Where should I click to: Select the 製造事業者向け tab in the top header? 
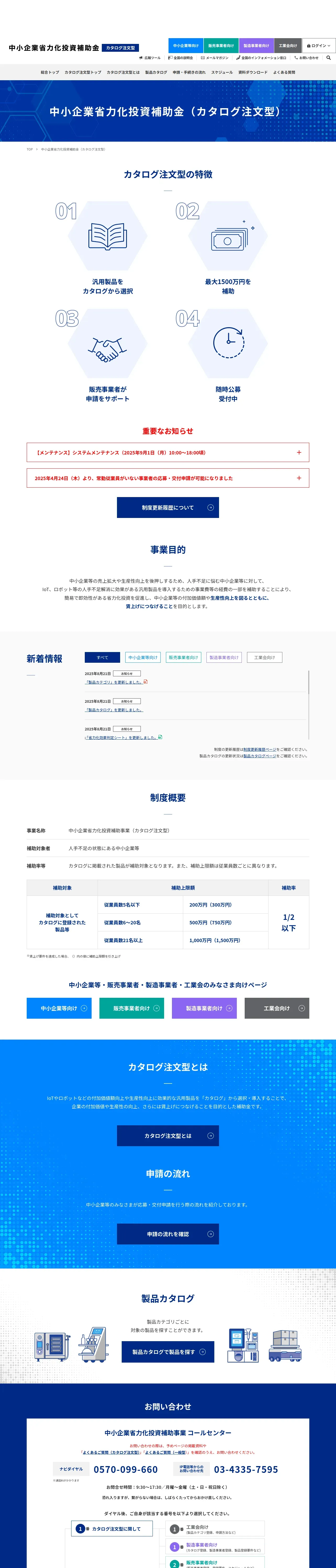click(257, 46)
